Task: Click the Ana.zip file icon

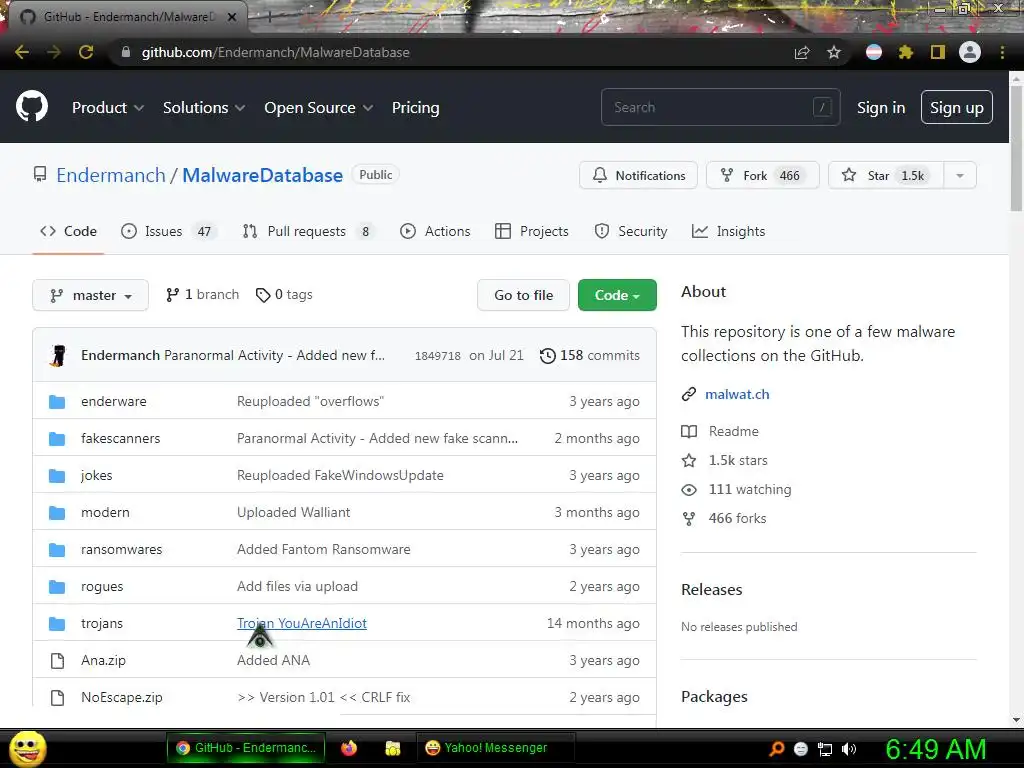Action: coord(57,661)
